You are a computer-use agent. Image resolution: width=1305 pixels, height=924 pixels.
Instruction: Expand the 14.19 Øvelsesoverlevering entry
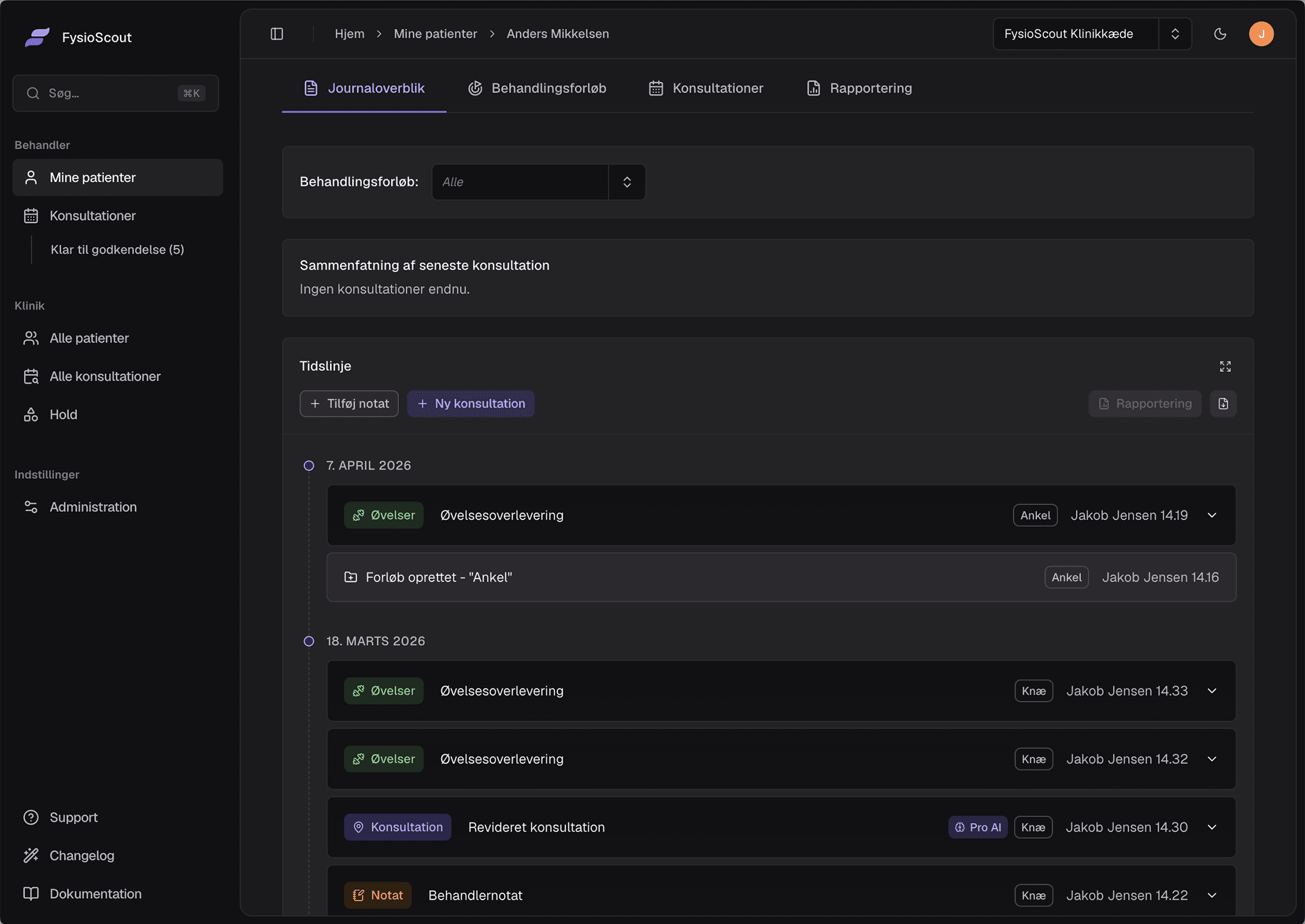pos(1212,515)
